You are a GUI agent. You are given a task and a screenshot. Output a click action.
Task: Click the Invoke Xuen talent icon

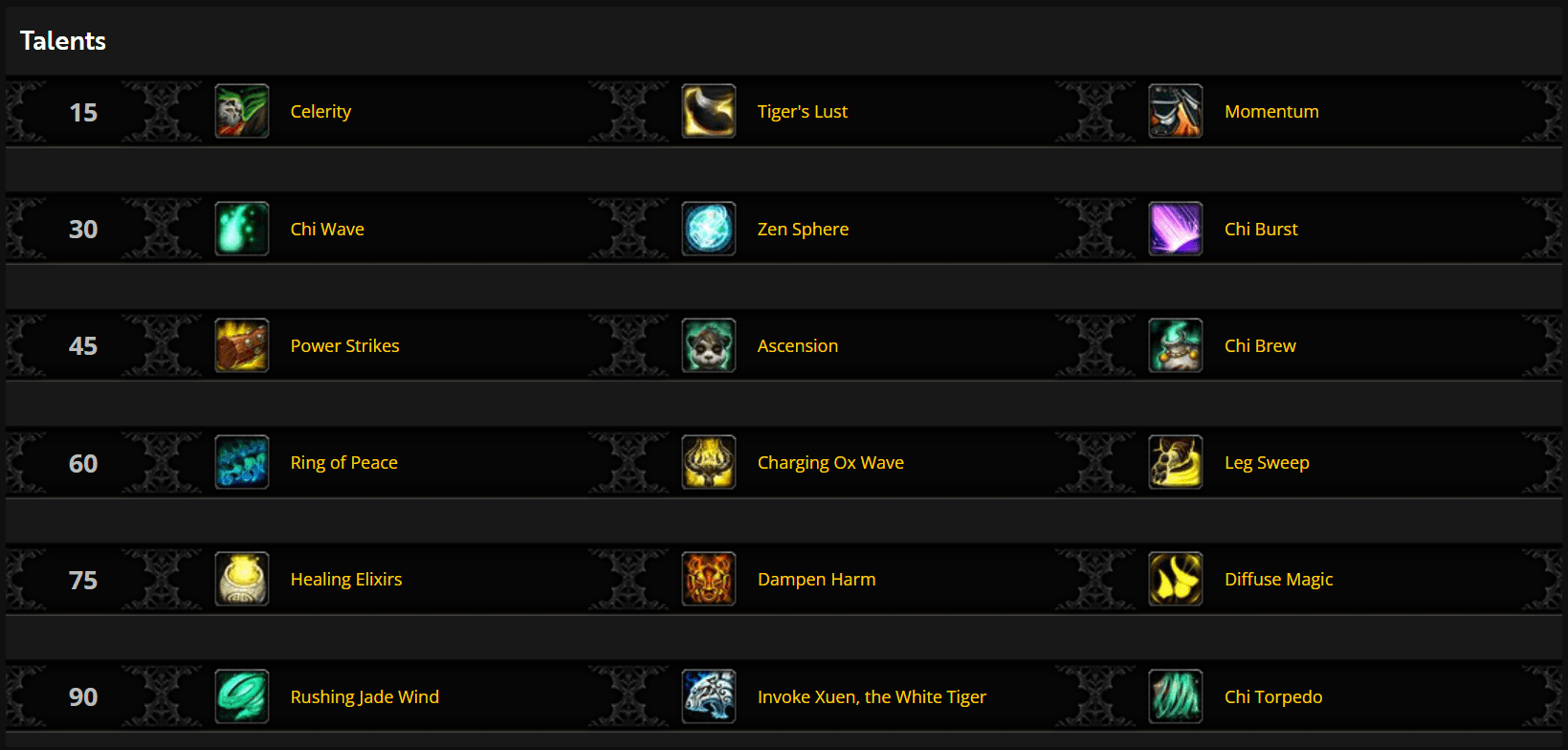pos(708,696)
